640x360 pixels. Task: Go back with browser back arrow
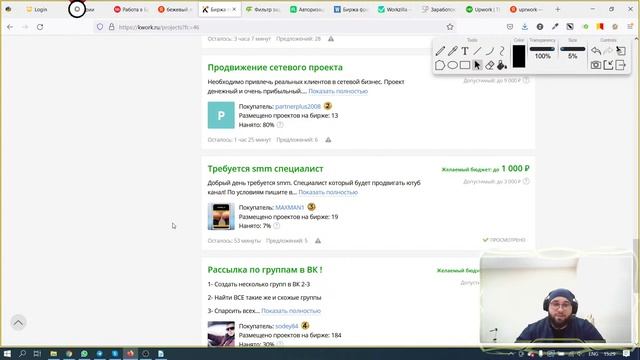[10, 27]
